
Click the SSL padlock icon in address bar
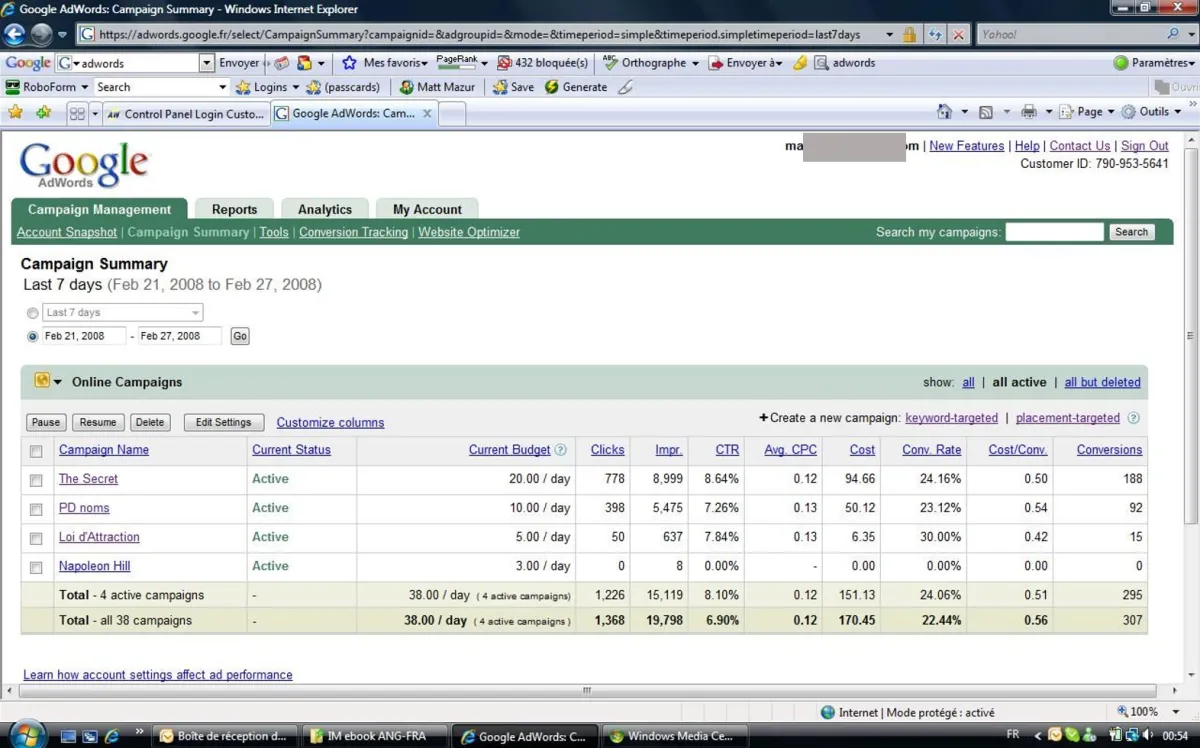(x=909, y=34)
